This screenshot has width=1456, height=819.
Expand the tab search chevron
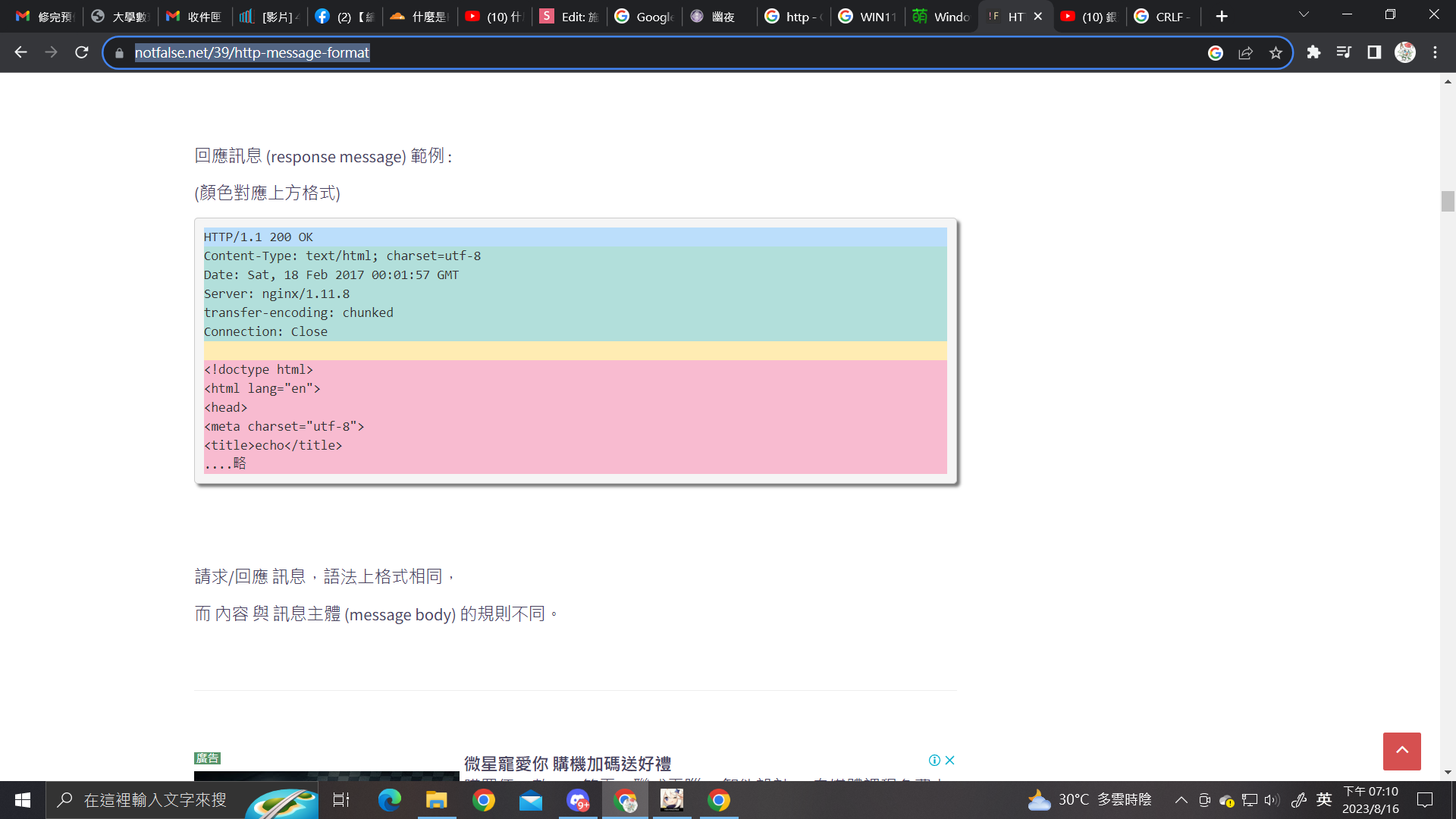[x=1304, y=15]
